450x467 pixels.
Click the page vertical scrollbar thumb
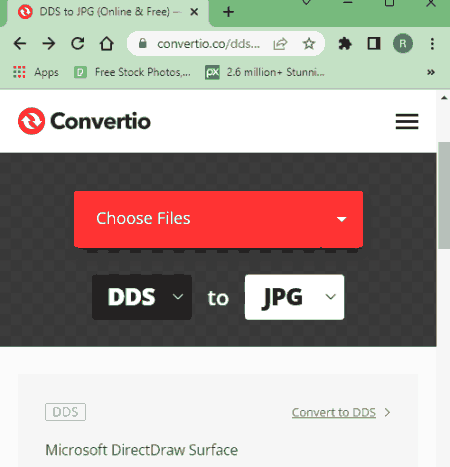pyautogui.click(x=444, y=195)
